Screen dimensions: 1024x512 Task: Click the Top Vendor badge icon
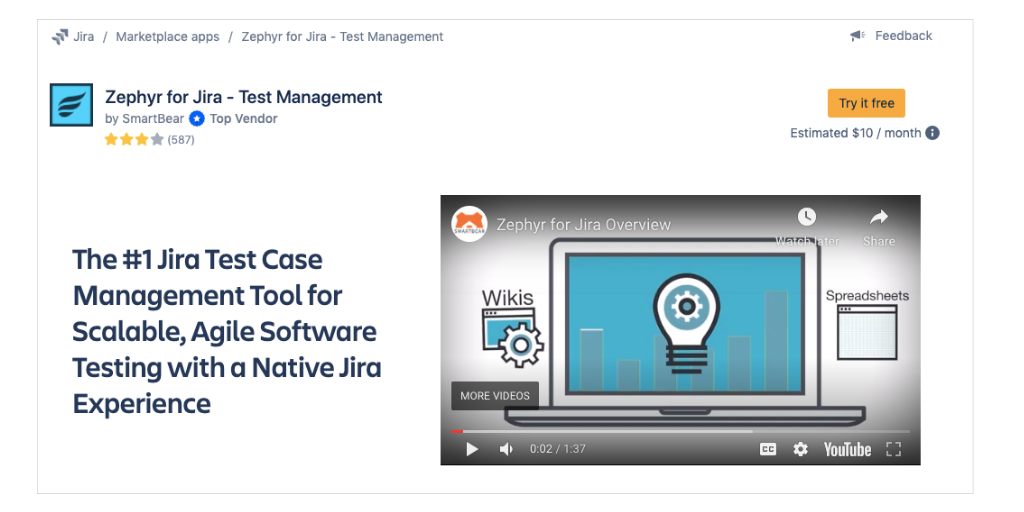[x=197, y=119]
